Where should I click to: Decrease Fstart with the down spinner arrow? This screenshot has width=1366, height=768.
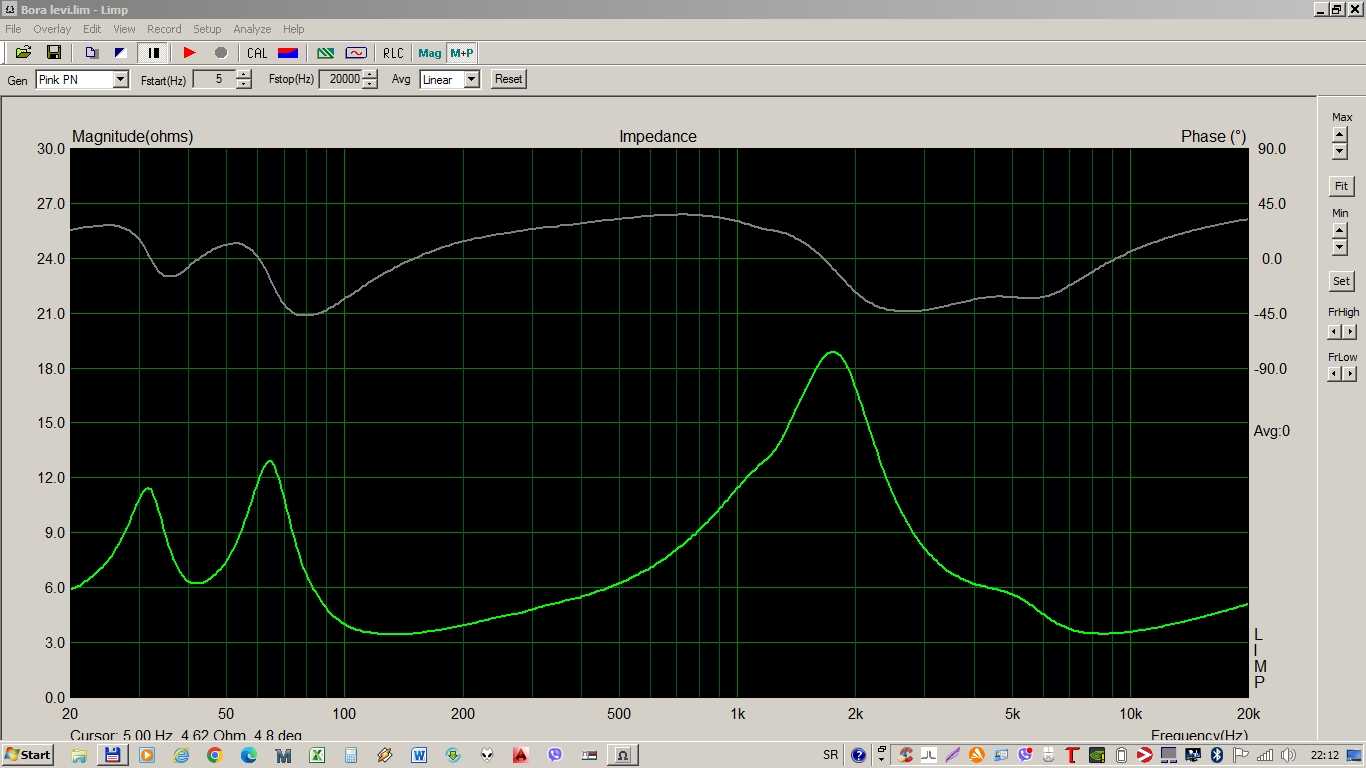tap(244, 84)
